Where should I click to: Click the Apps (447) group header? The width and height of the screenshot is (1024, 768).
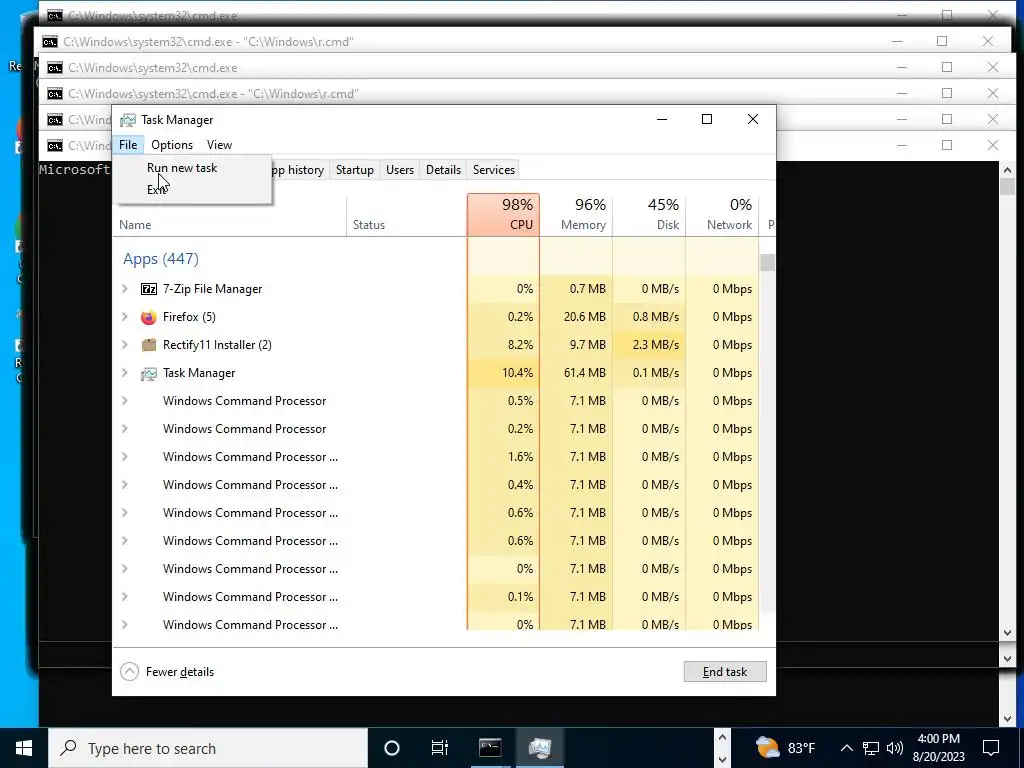[161, 259]
